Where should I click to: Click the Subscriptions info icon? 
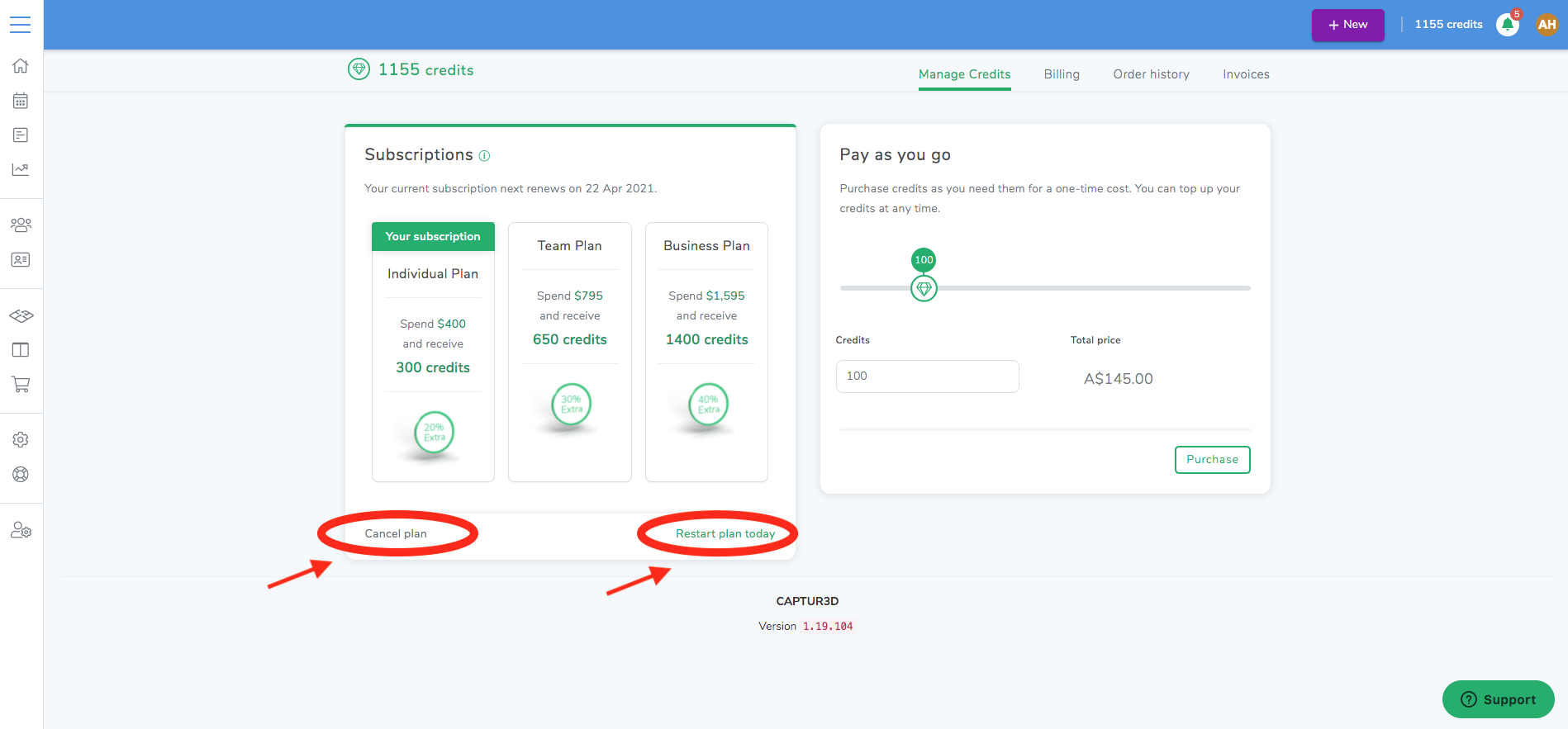pyautogui.click(x=485, y=155)
